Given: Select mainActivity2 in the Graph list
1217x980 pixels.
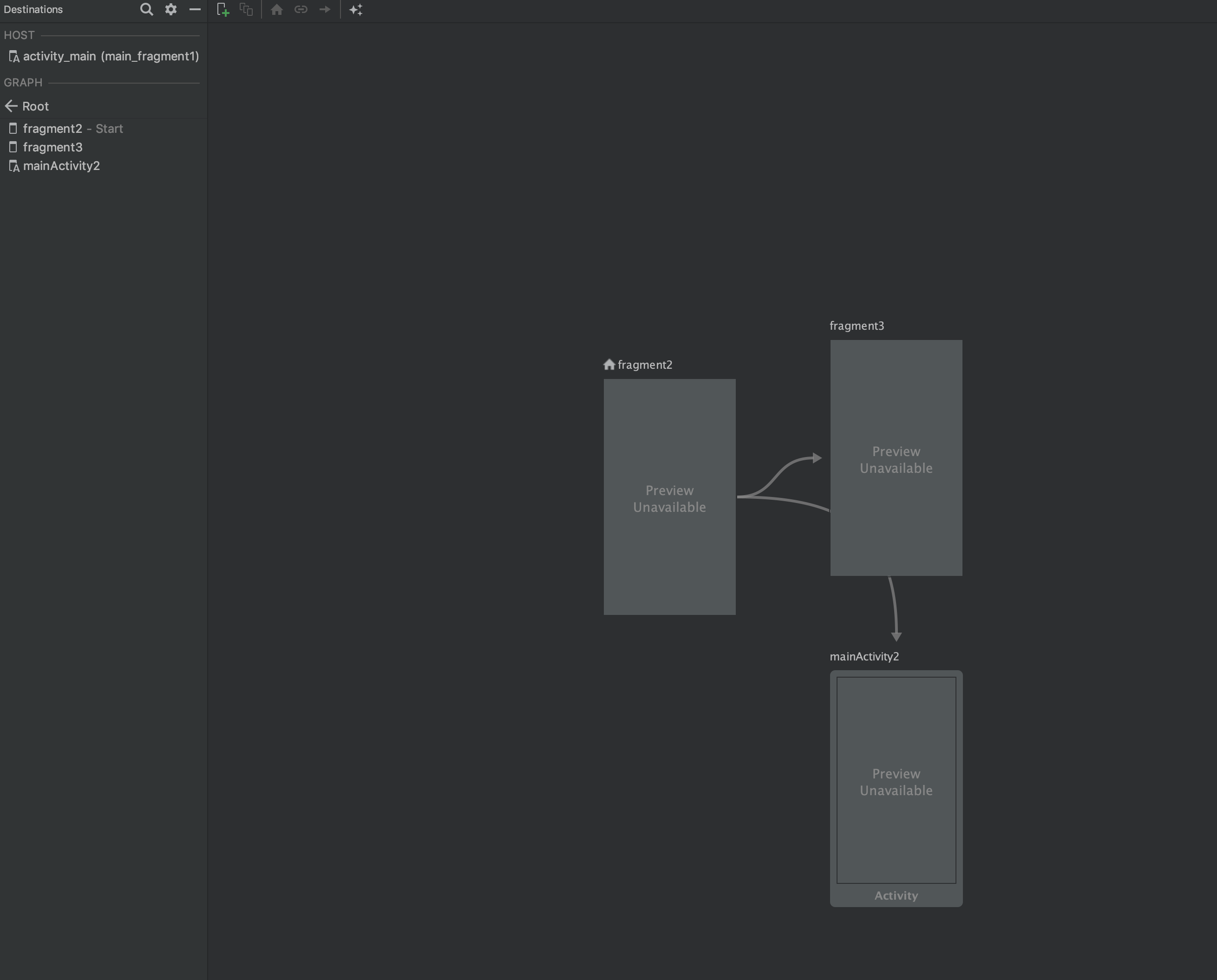Looking at the screenshot, I should pos(60,166).
